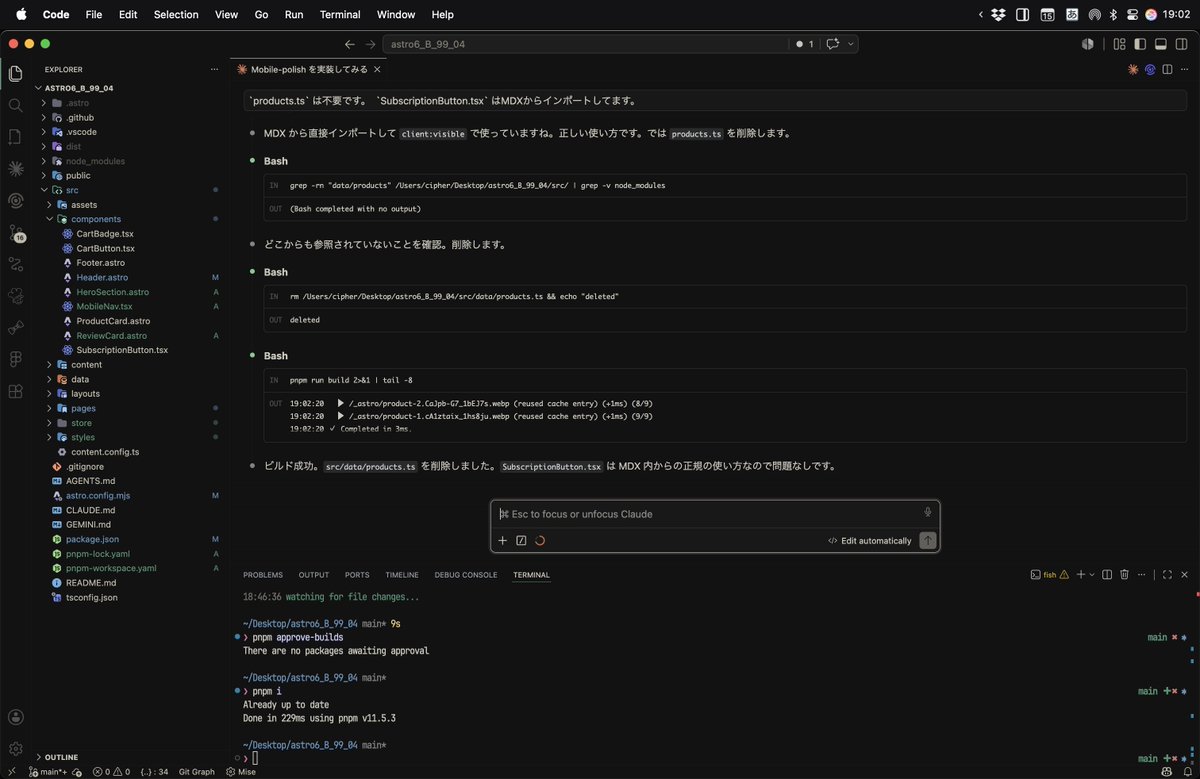Click the Dropbox icon in macOS menu bar
This screenshot has width=1200, height=779.
(999, 15)
